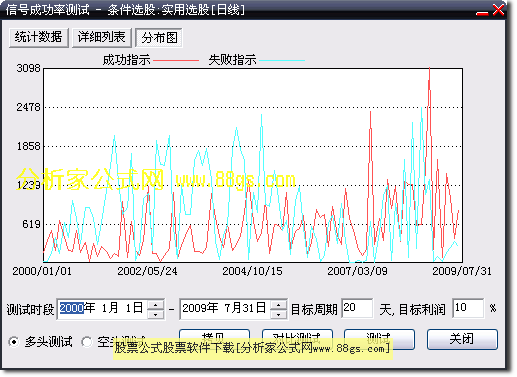Viewport: 517px width, 377px height.
Task: Minimize the dialog via the title bar icon
Action: pyautogui.click(x=482, y=12)
